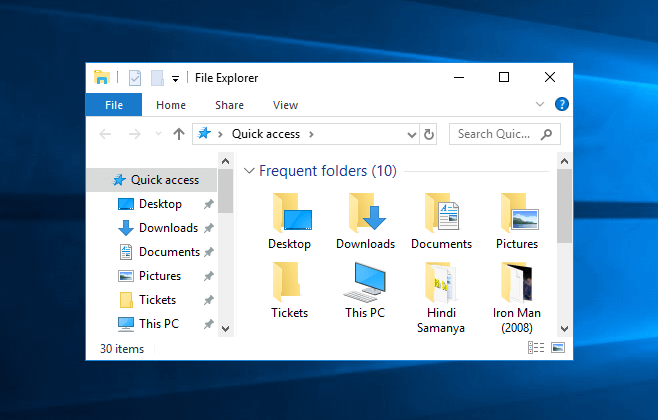Click the New folder icon in title bar
Viewport: 658px width, 420px height.
click(157, 78)
